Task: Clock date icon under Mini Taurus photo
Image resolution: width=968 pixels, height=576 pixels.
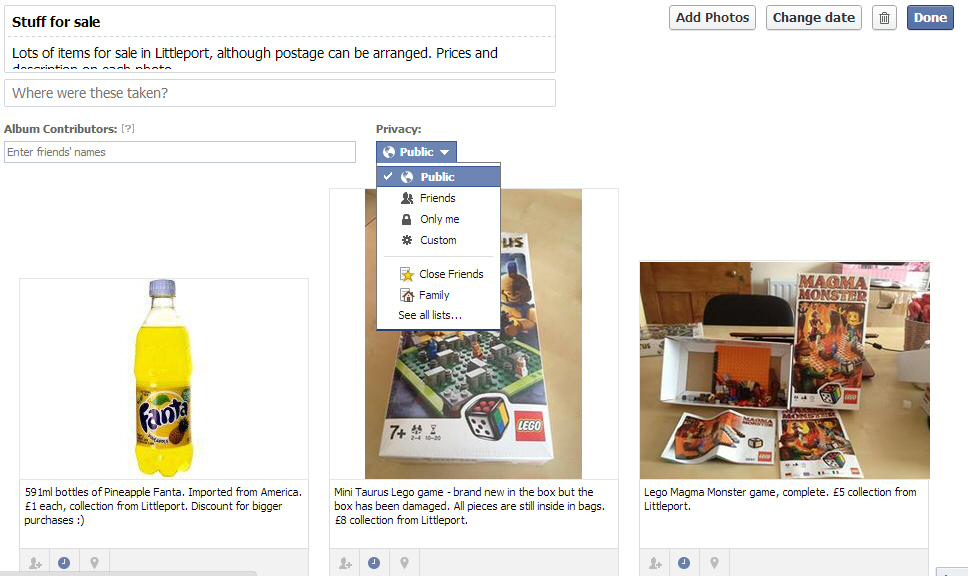Action: 373,562
